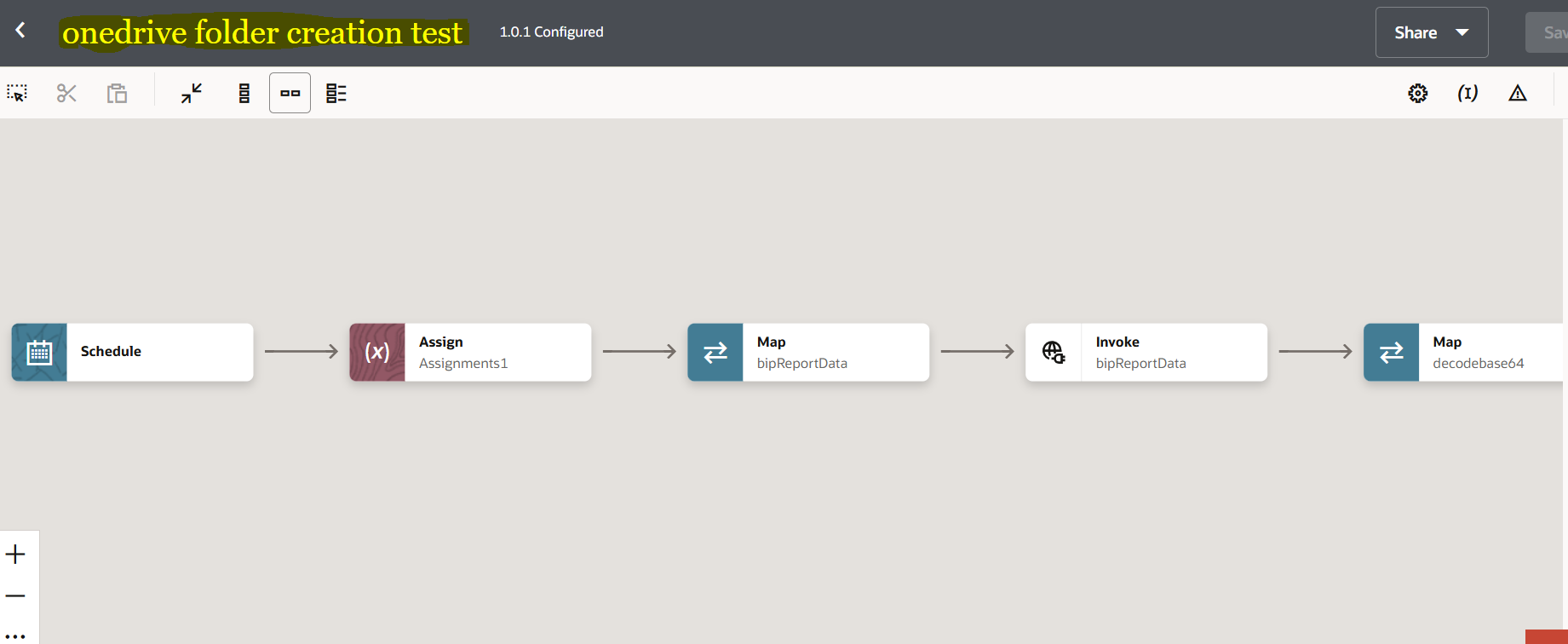Zoom out with the minus icon

pyautogui.click(x=15, y=596)
